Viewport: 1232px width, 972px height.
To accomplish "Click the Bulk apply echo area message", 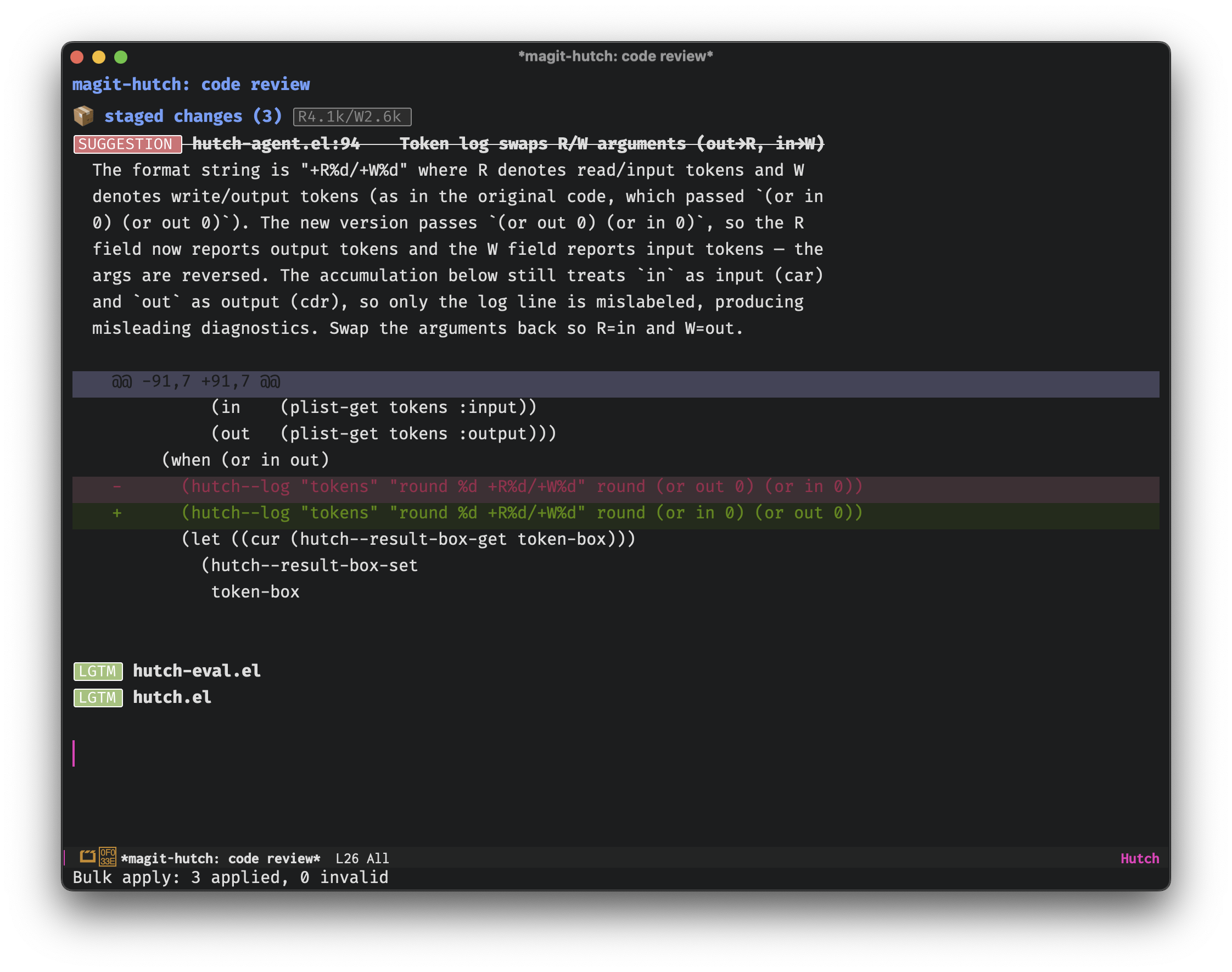I will click(x=231, y=877).
